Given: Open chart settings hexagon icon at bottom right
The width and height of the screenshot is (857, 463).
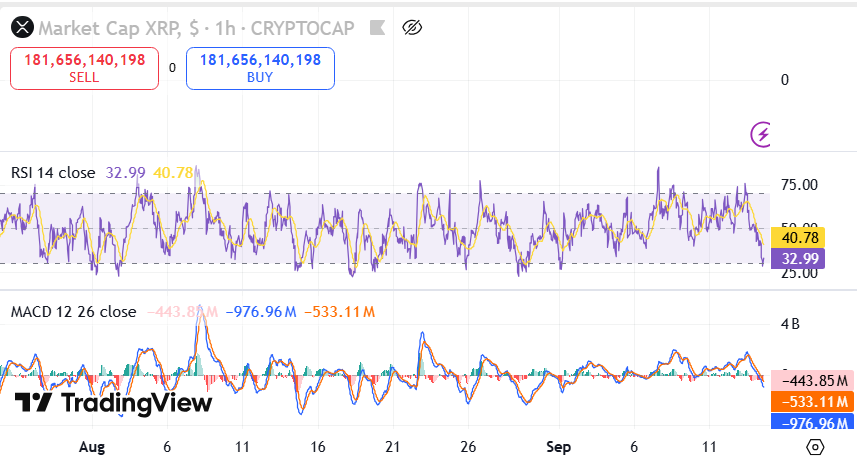Looking at the screenshot, I should 816,447.
